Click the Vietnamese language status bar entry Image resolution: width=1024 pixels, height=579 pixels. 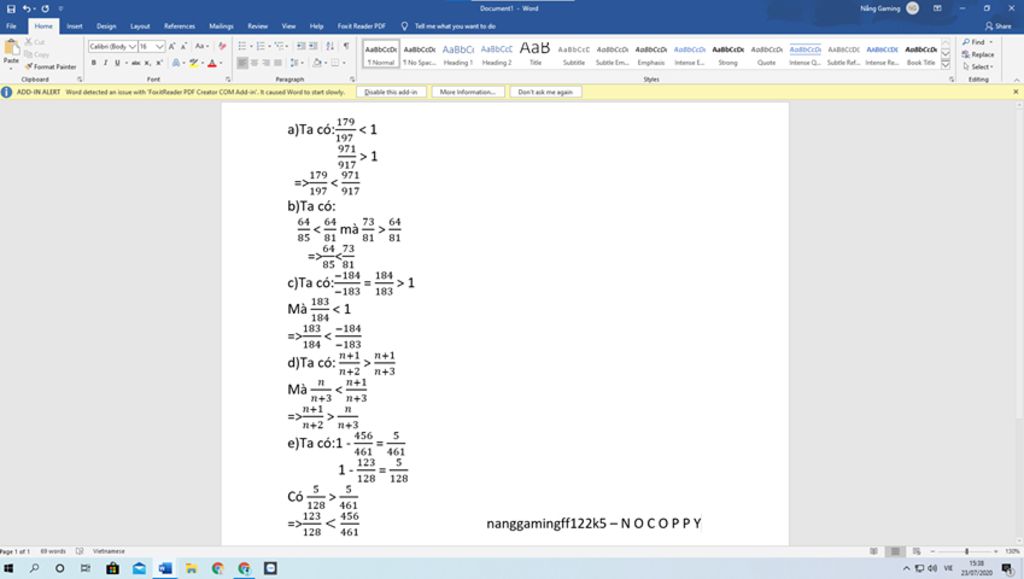click(x=108, y=552)
